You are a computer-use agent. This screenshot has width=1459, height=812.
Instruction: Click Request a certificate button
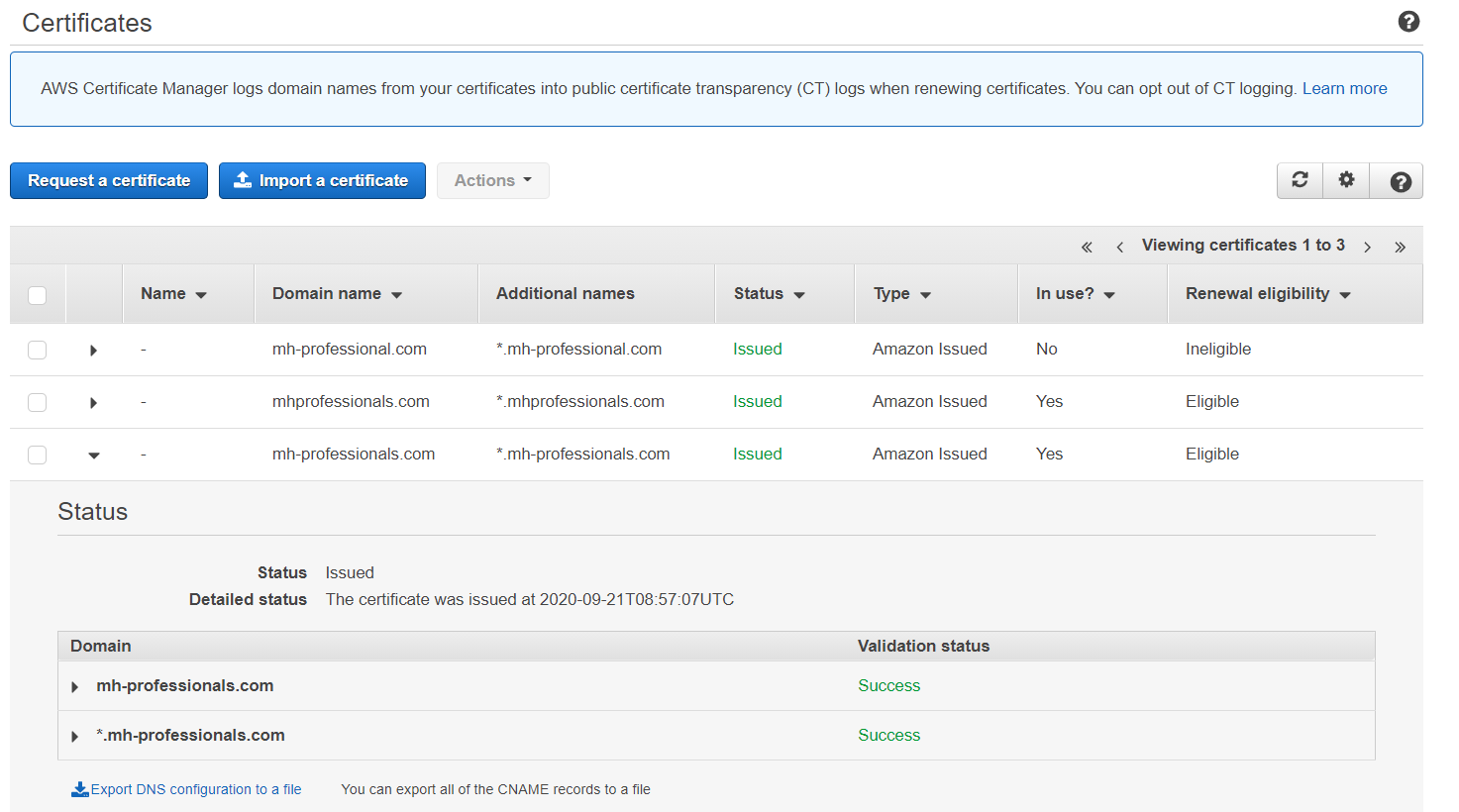[109, 180]
